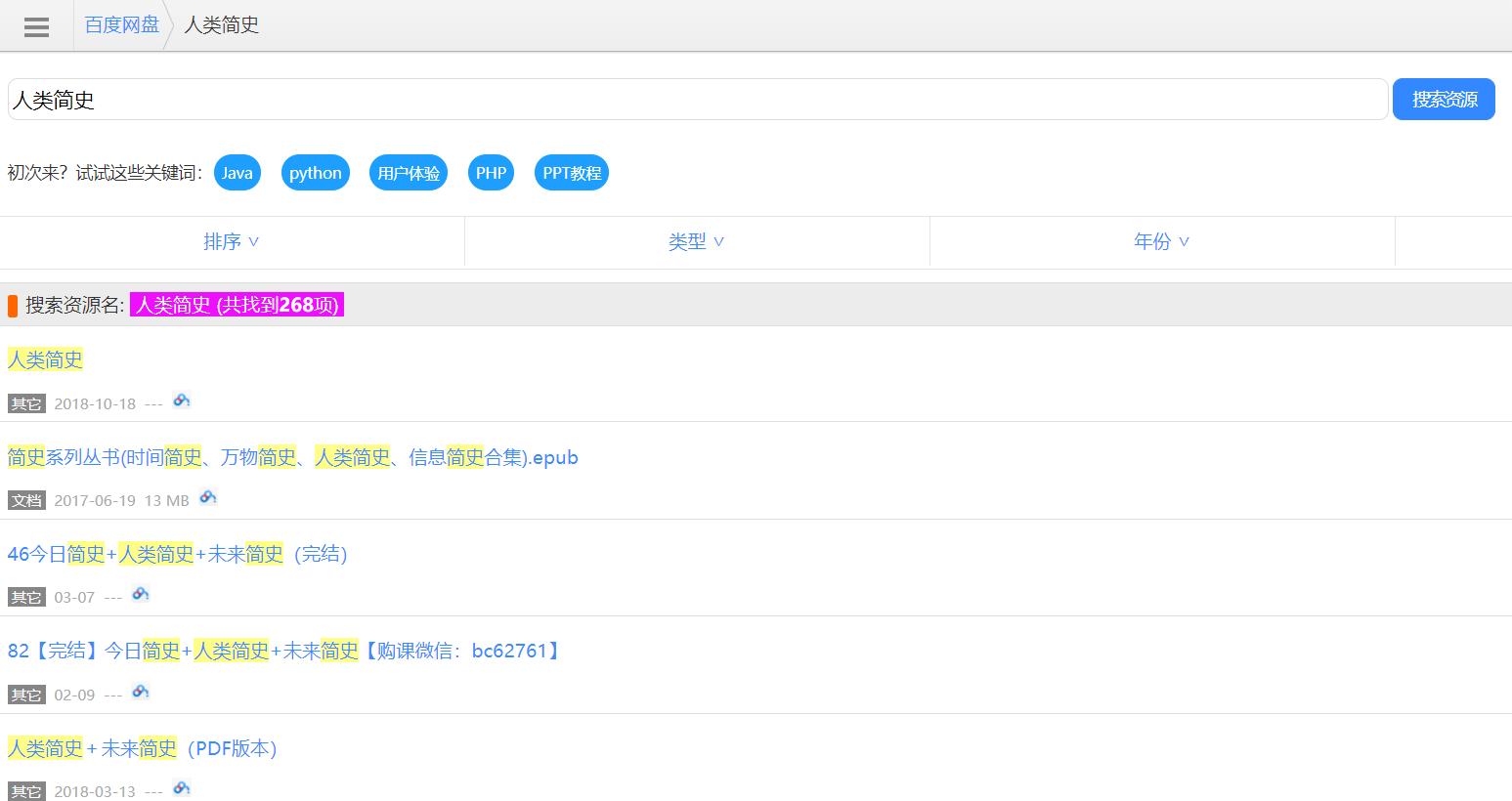
Task: Click the PHP keyword tag
Action: (x=491, y=173)
